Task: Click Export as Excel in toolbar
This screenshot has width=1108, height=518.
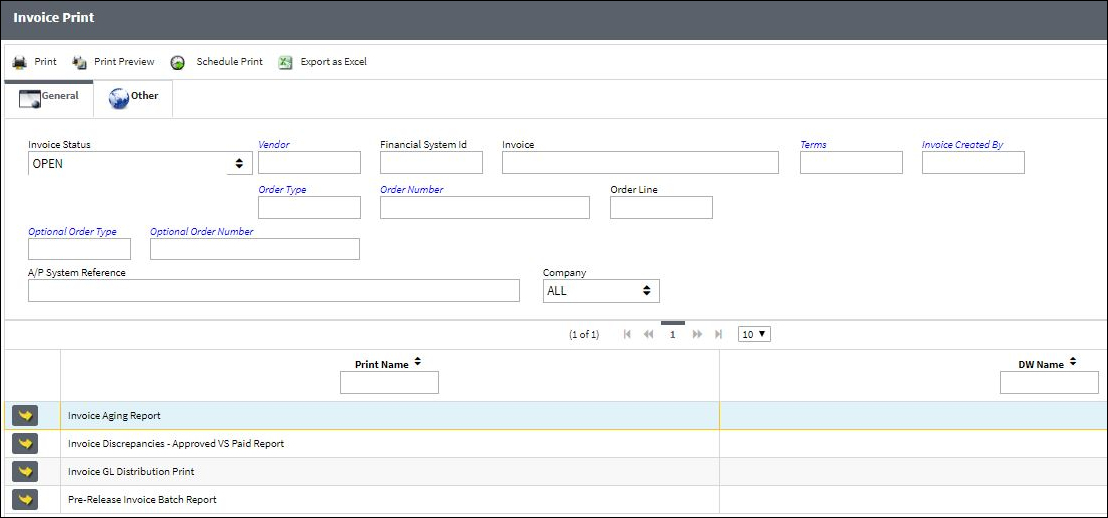Action: tap(334, 61)
